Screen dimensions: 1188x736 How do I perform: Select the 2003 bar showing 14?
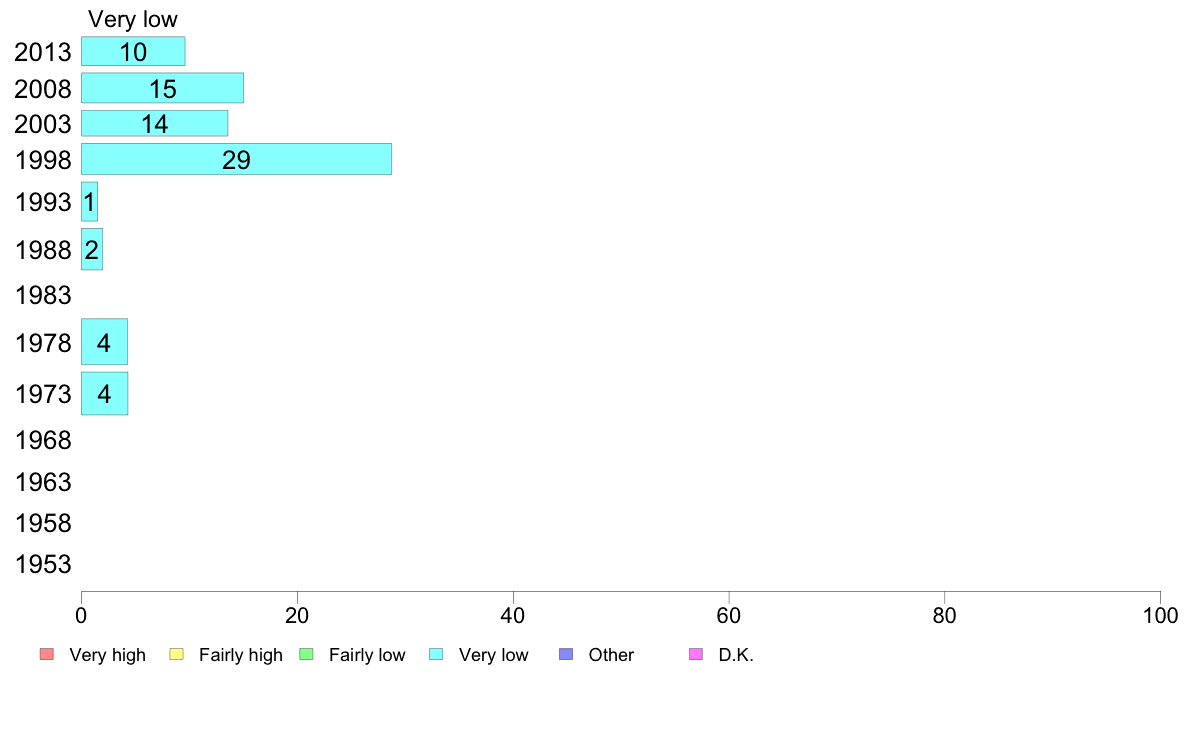155,124
